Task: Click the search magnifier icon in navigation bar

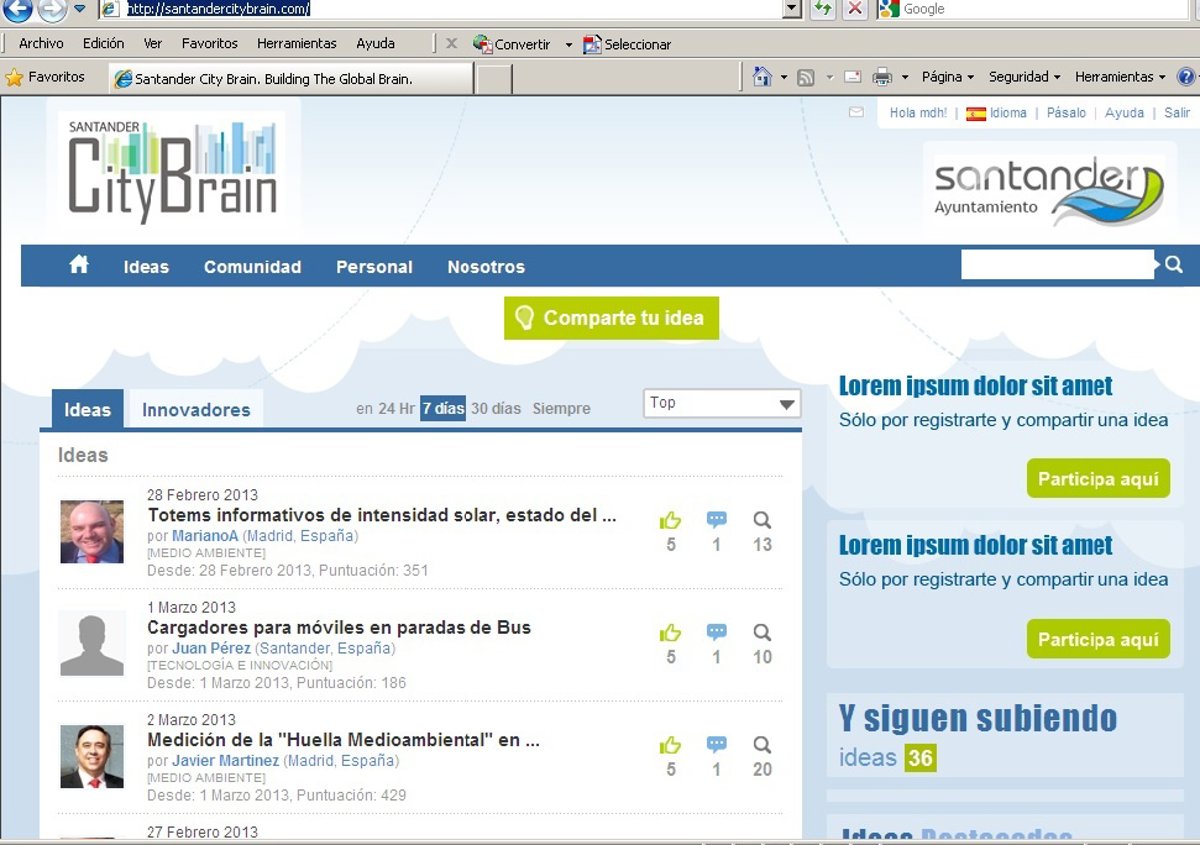Action: coord(1174,265)
